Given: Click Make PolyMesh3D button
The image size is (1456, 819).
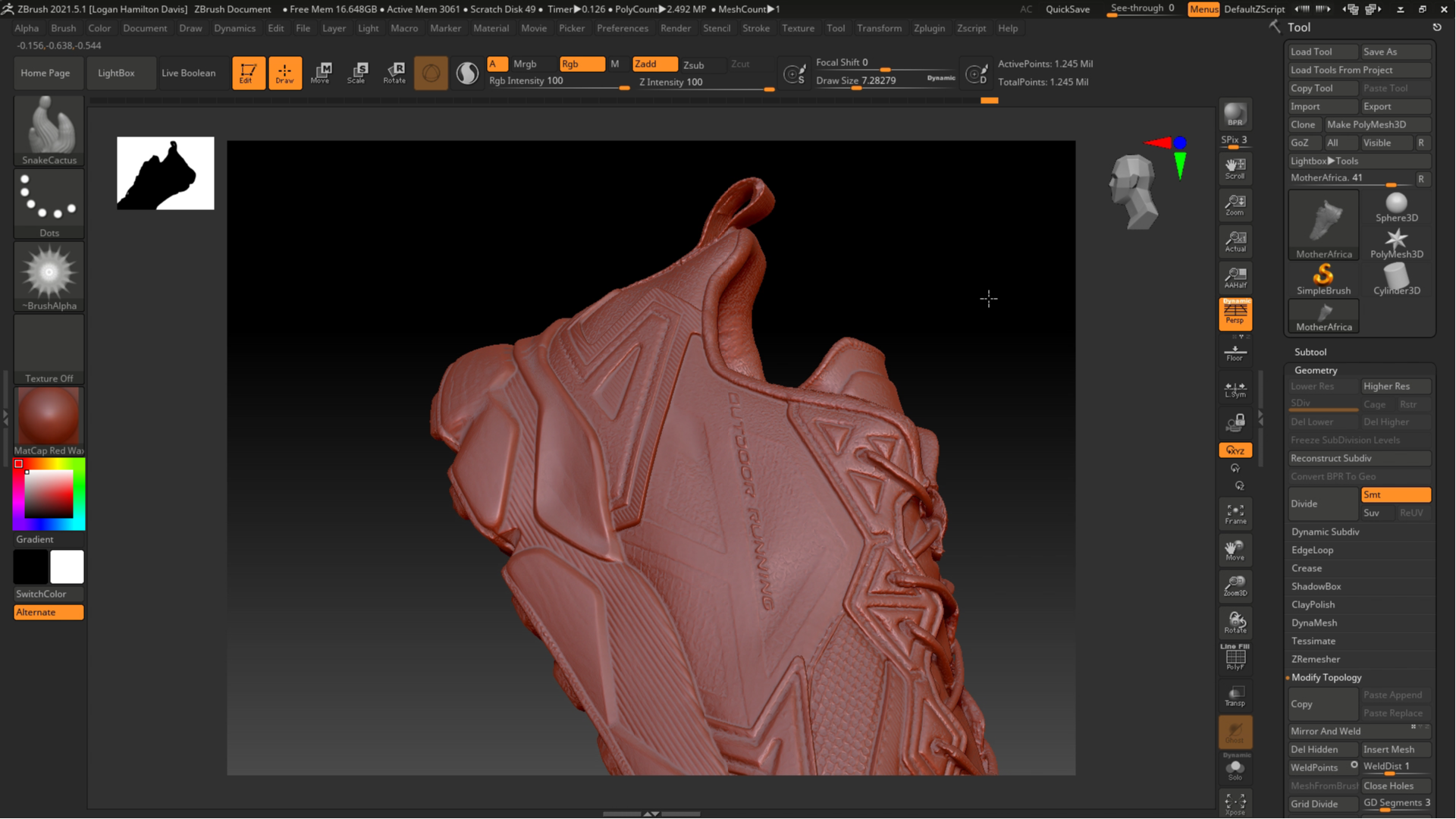Looking at the screenshot, I should click(1376, 124).
